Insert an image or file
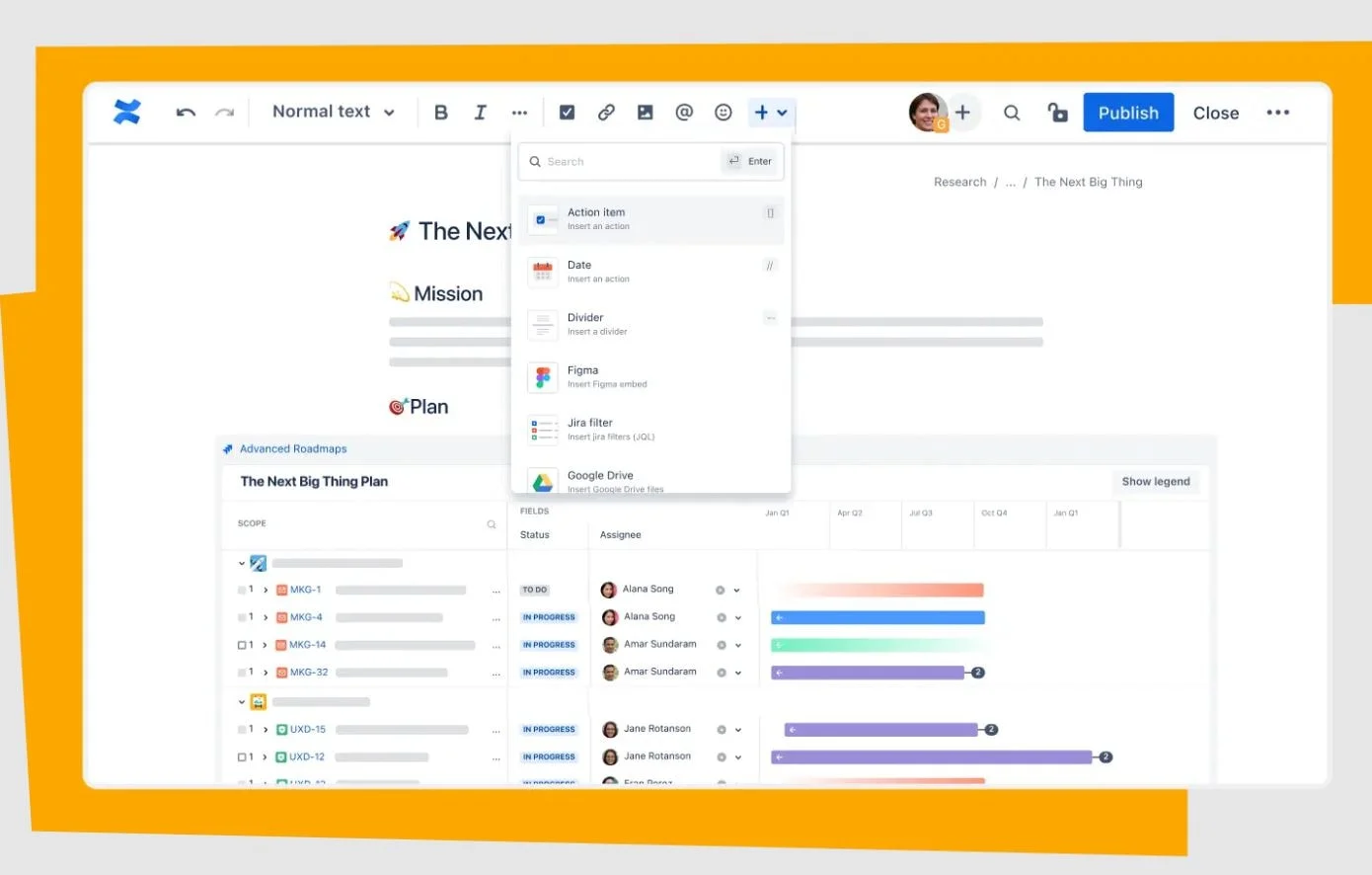Image resolution: width=1372 pixels, height=875 pixels. [x=645, y=112]
